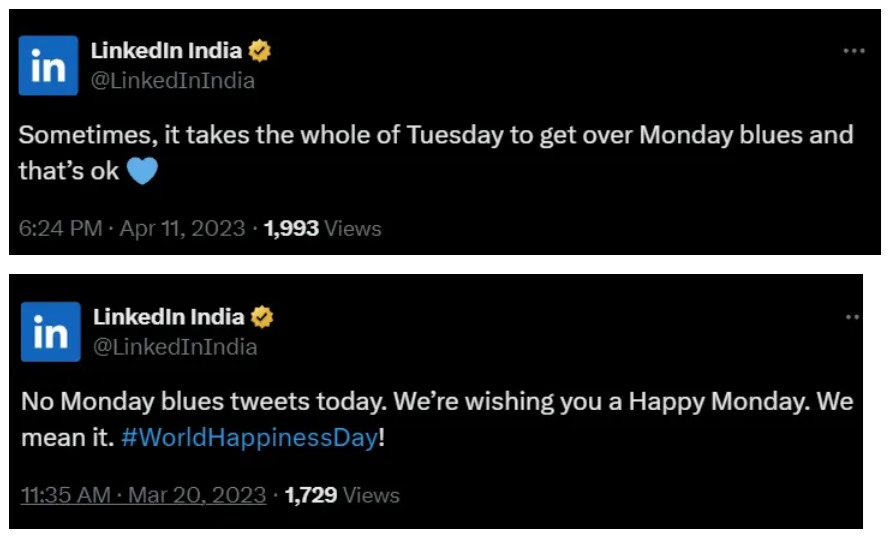Open the 11:35 AM · Mar 20, 2023 timestamp
891x538 pixels.
tap(144, 495)
